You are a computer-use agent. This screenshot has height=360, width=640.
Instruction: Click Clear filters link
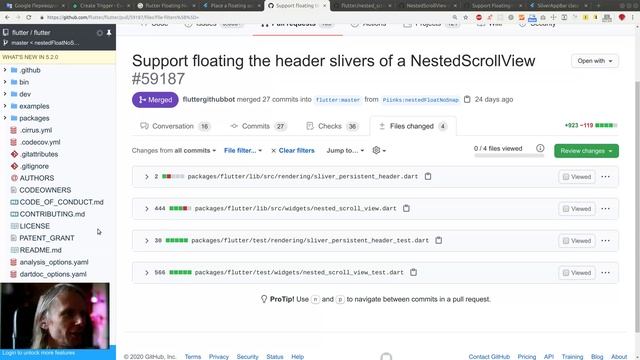pos(293,151)
